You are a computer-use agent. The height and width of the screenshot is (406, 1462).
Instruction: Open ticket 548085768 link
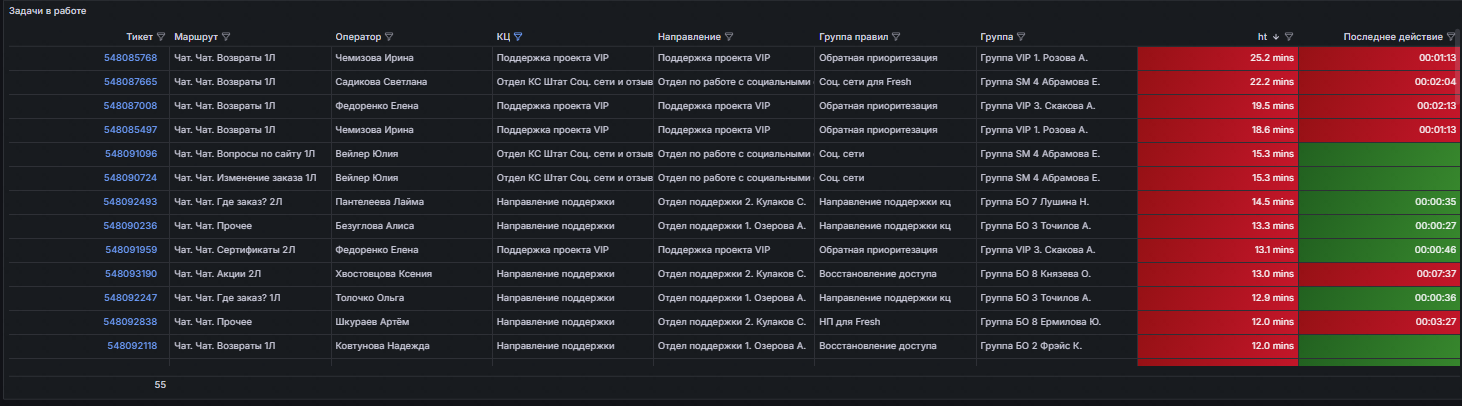(x=130, y=58)
